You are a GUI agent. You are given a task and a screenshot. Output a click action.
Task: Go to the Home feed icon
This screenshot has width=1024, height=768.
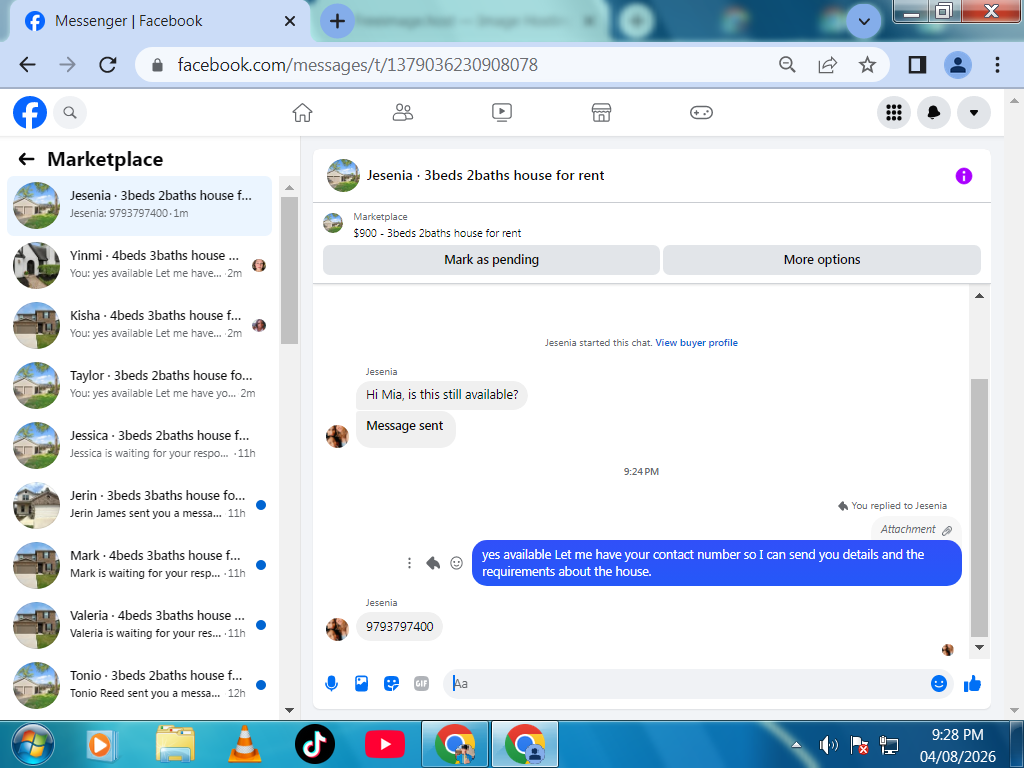pos(302,112)
